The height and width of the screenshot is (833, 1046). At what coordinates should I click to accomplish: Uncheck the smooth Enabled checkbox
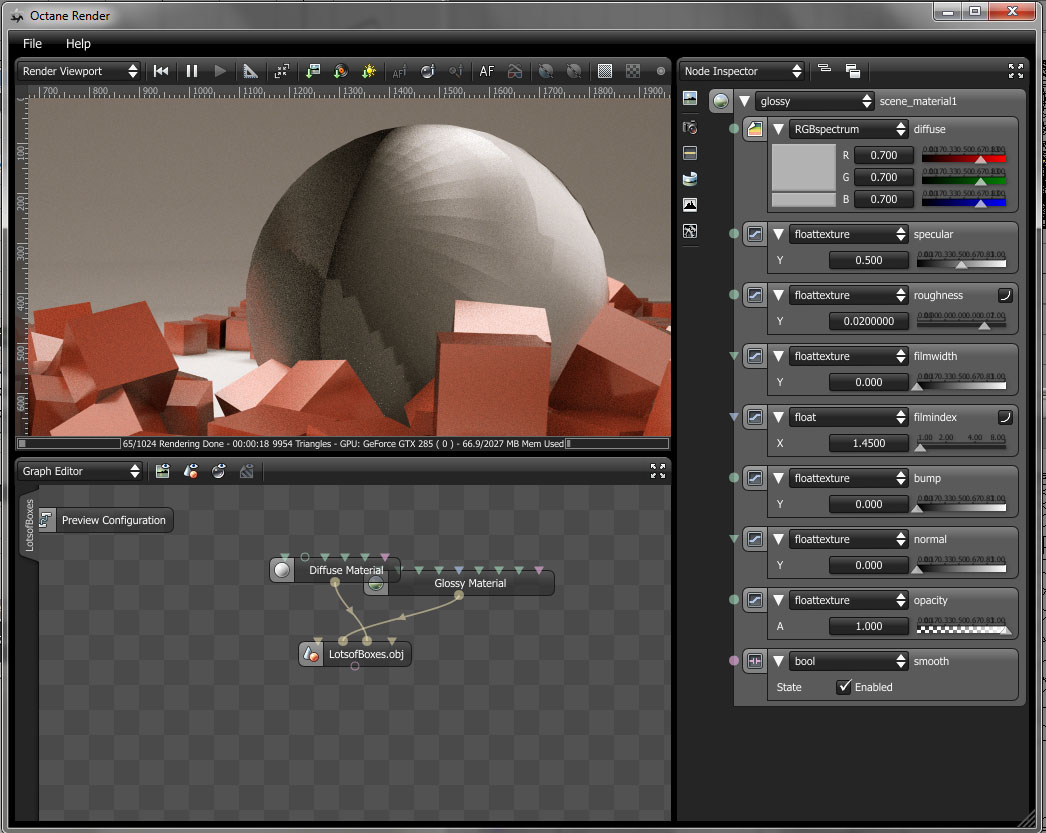pos(844,687)
